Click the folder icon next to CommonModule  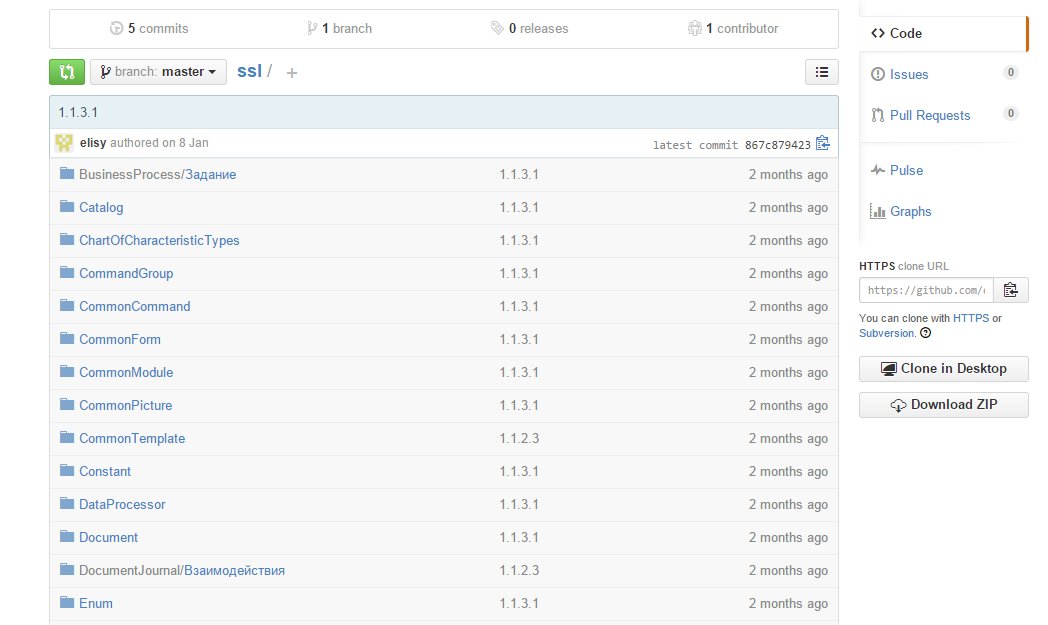click(x=67, y=371)
